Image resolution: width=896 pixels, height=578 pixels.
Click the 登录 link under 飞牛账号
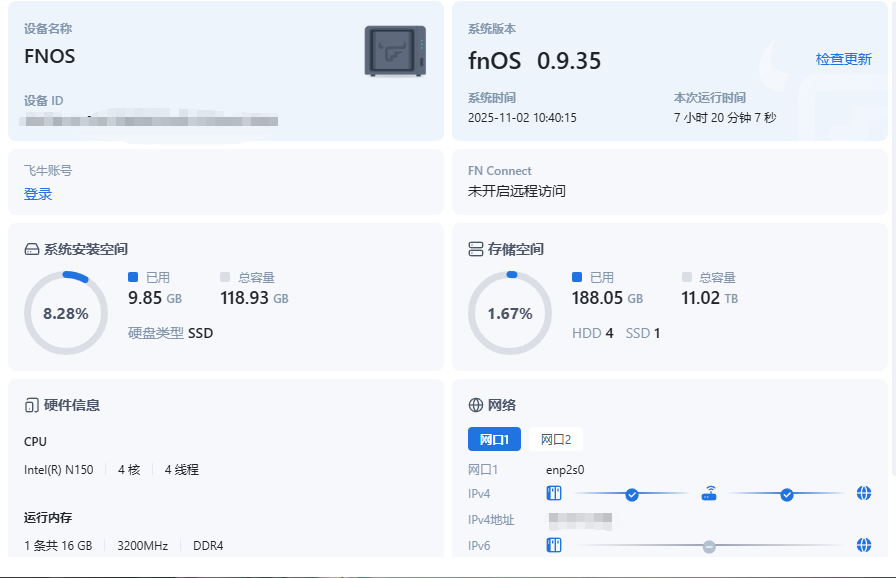pyautogui.click(x=38, y=194)
